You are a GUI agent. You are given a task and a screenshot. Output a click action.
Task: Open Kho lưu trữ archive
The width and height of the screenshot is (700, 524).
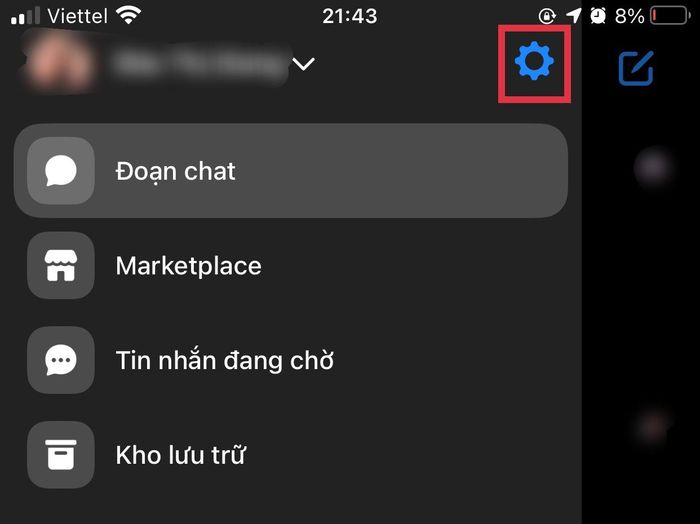click(291, 454)
